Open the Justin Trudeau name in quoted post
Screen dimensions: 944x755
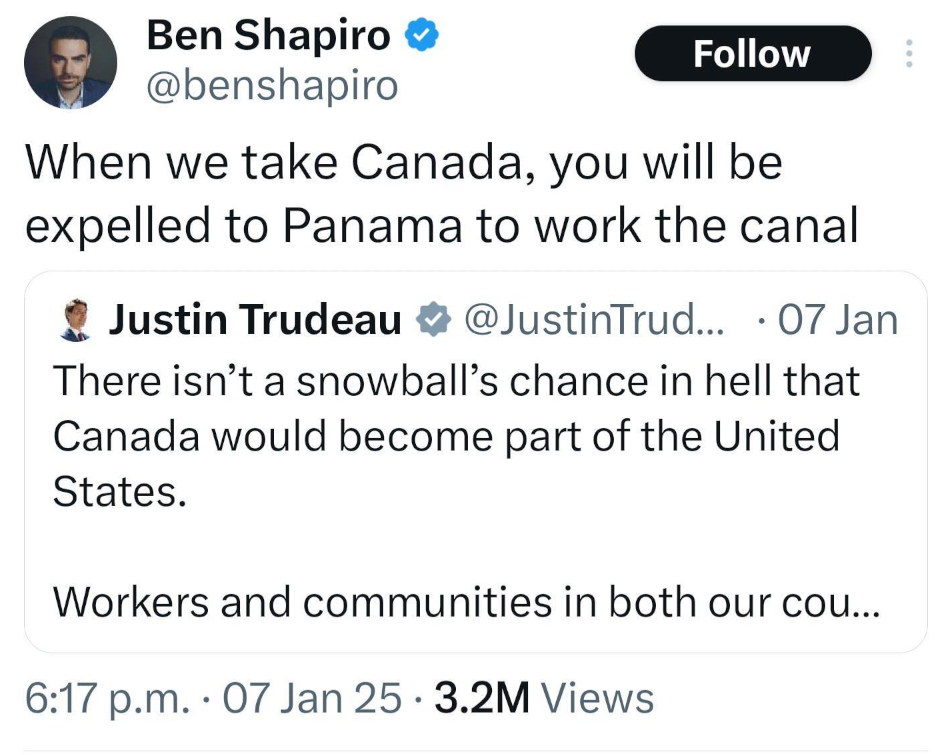click(x=254, y=321)
